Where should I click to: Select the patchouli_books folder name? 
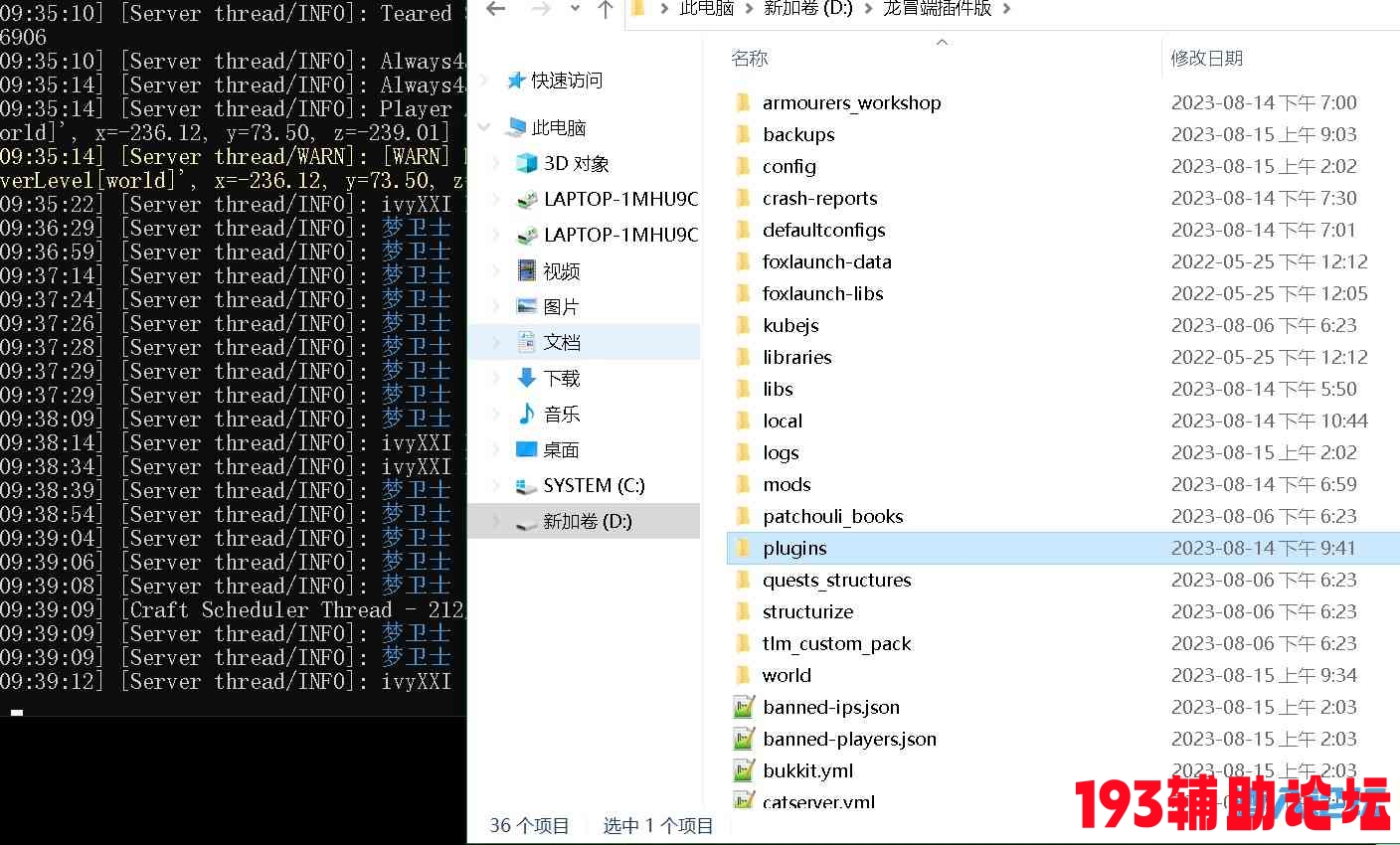[833, 516]
